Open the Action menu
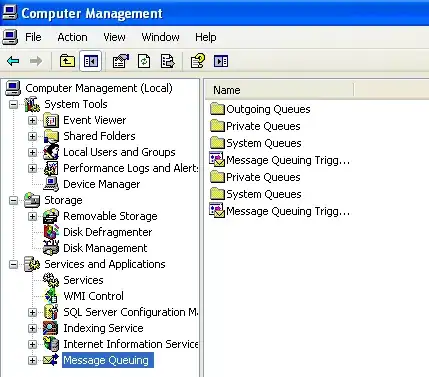The width and height of the screenshot is (429, 377). coord(72,37)
